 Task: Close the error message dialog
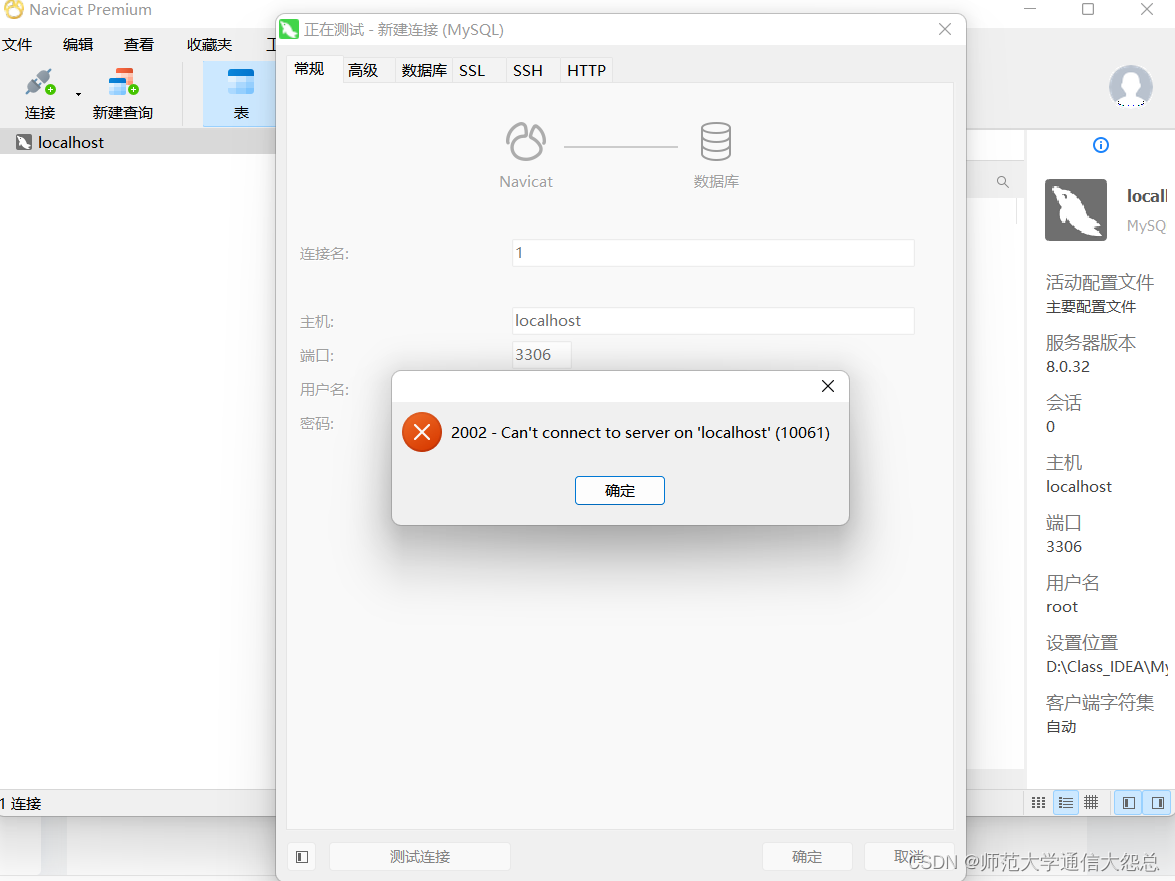coord(827,386)
